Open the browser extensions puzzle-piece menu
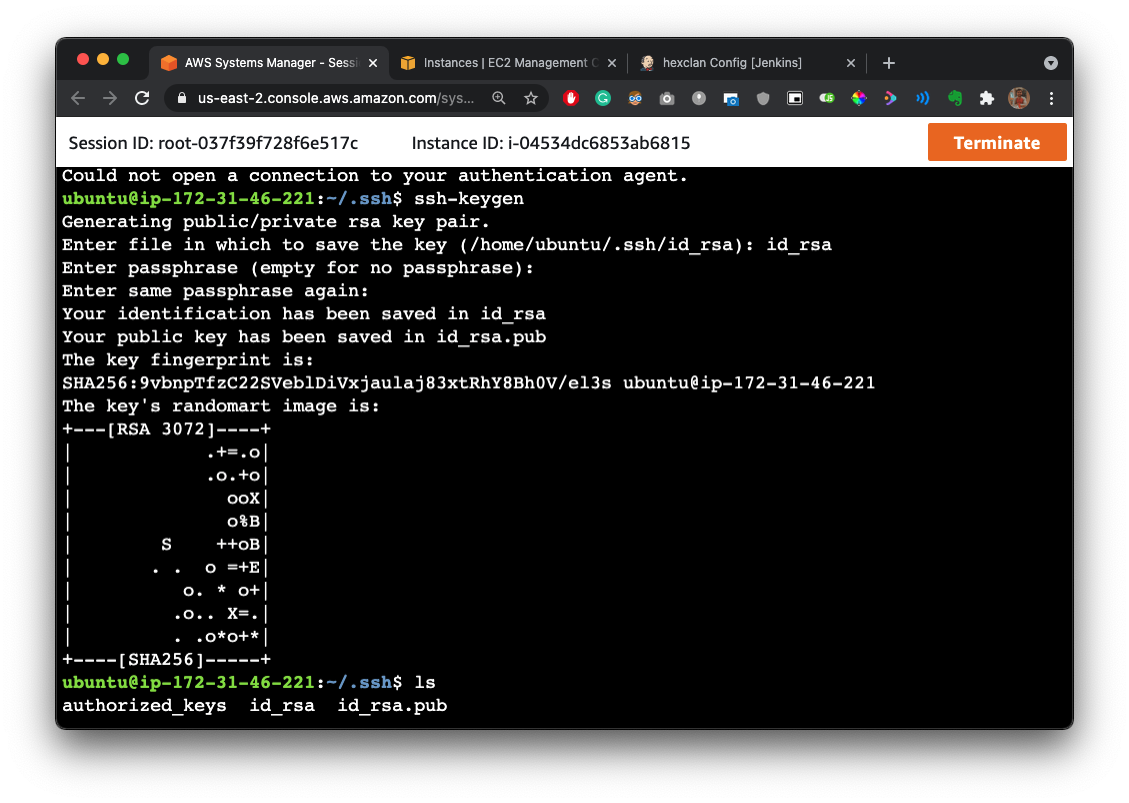This screenshot has height=803, width=1129. (x=986, y=98)
